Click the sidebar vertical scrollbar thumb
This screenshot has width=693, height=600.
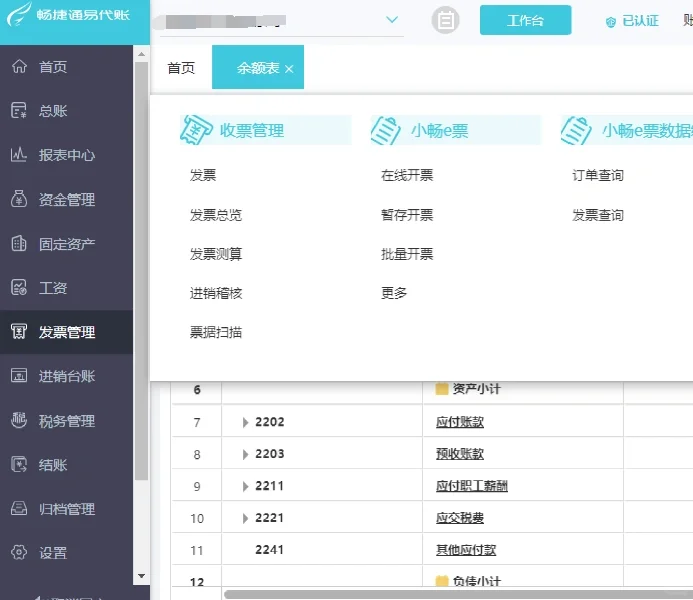[141, 271]
